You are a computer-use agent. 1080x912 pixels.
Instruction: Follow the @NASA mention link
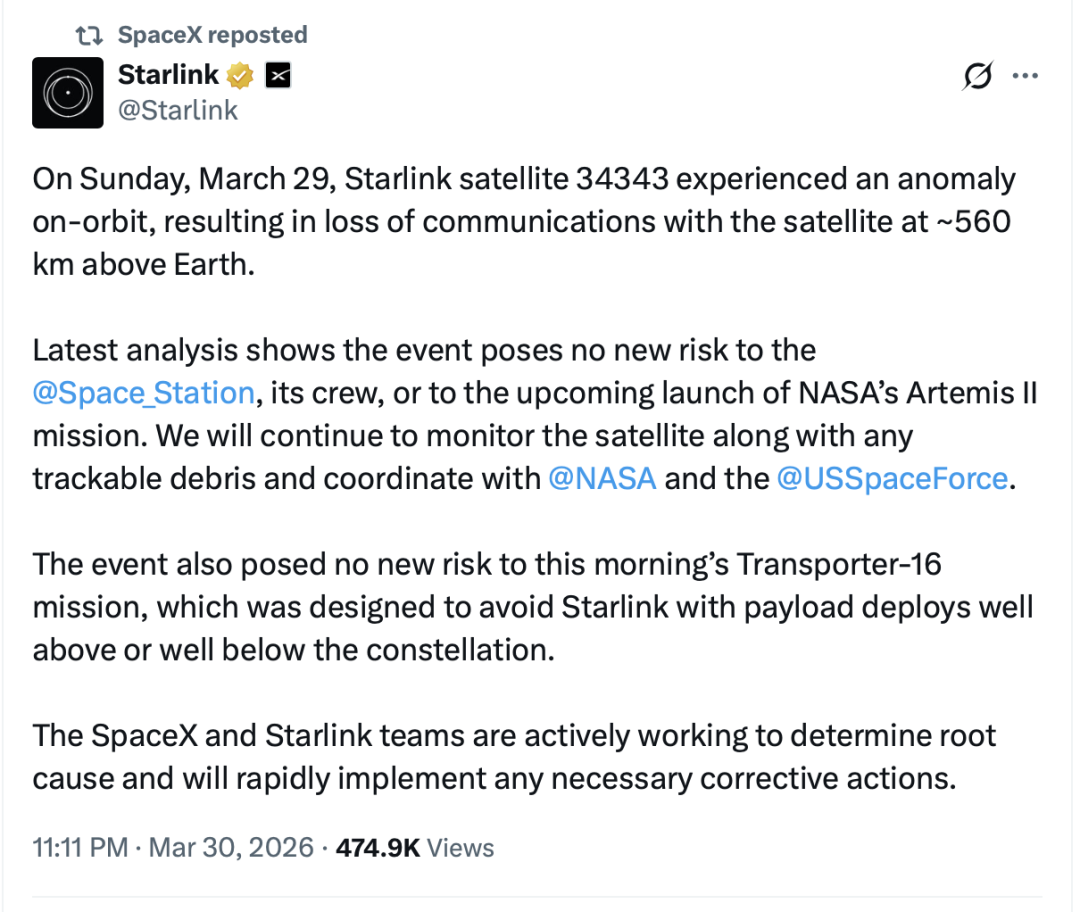coord(602,478)
